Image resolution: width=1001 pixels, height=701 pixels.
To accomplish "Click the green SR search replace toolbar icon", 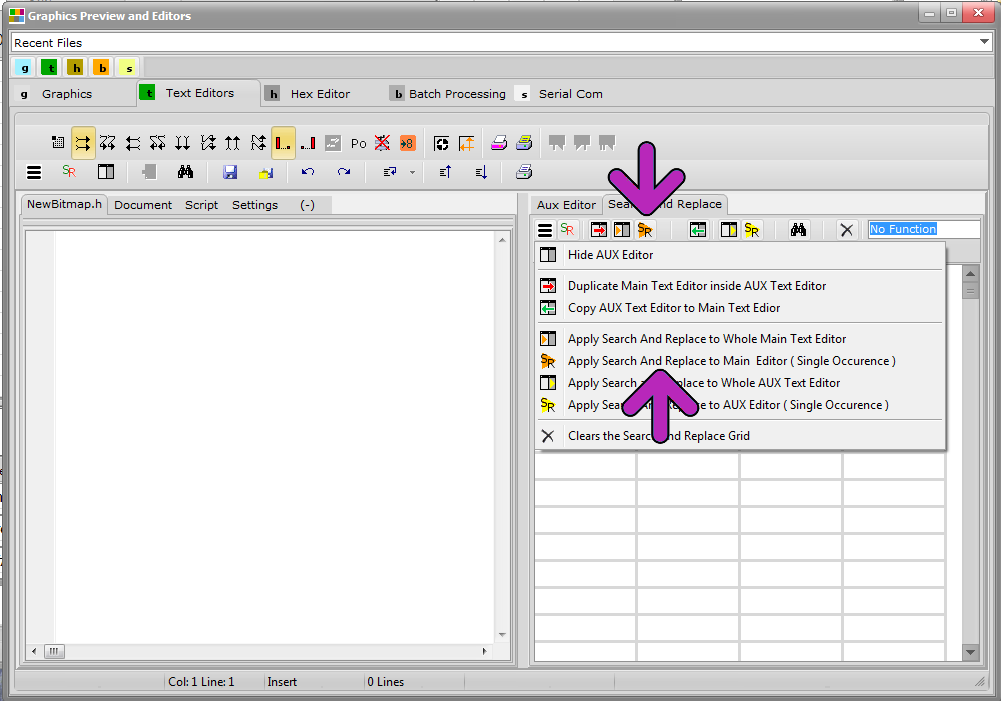I will [x=69, y=172].
